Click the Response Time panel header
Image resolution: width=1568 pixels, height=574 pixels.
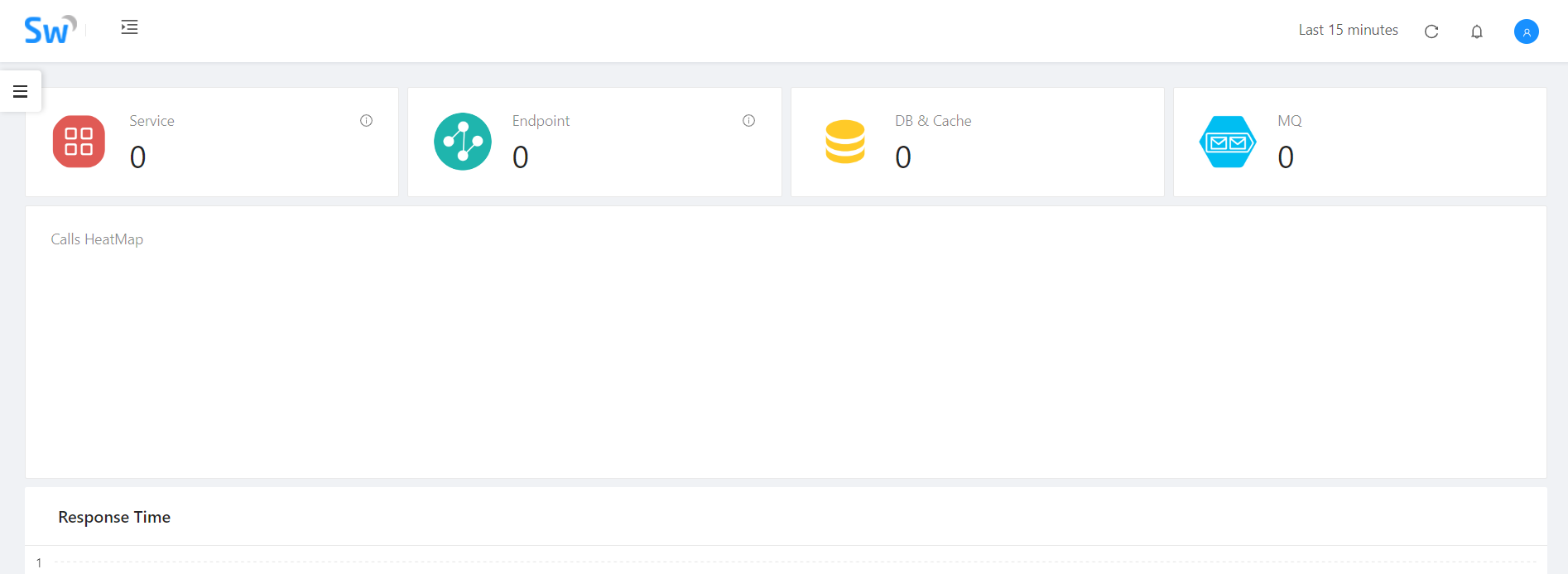(x=114, y=517)
